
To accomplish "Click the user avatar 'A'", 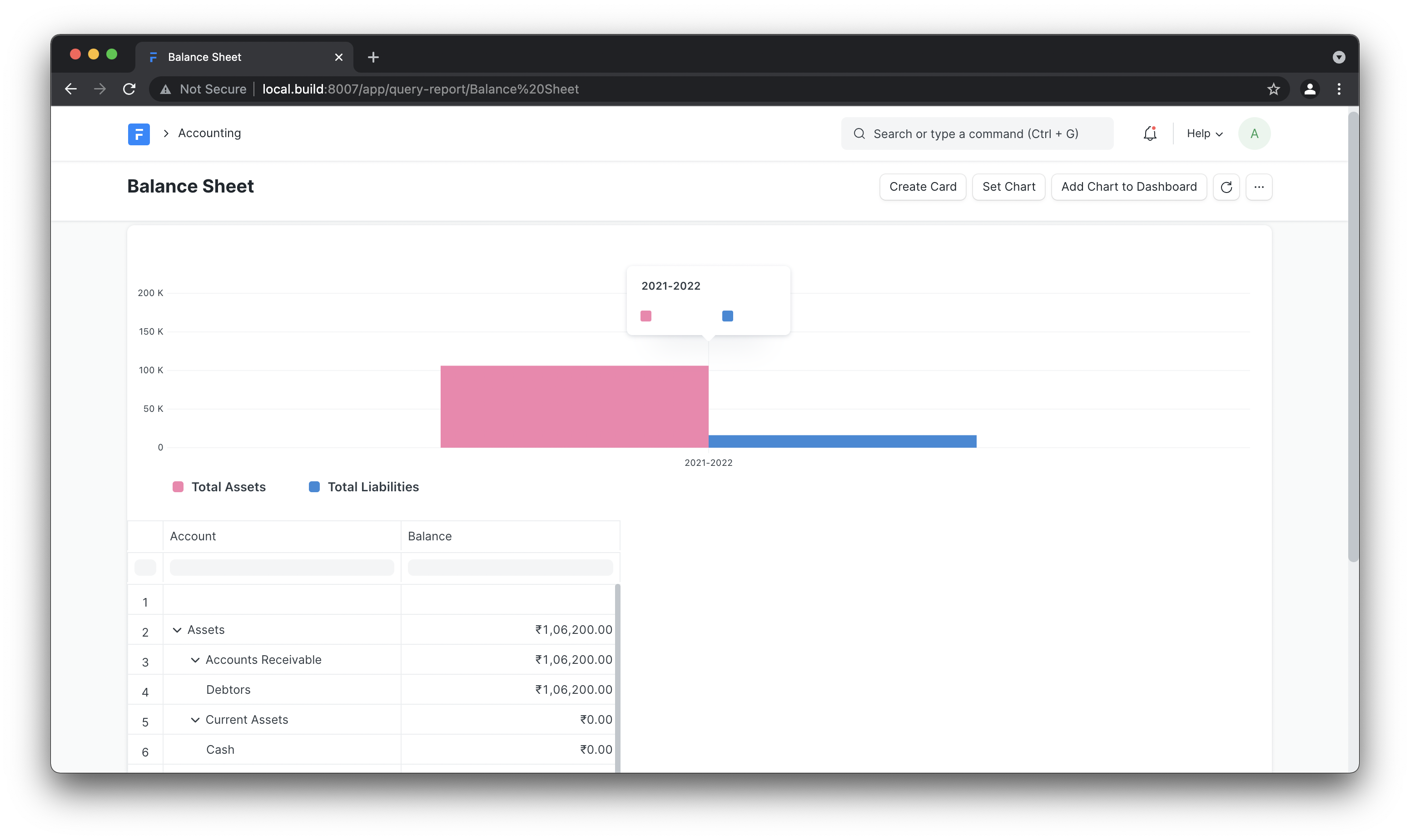I will (1254, 134).
